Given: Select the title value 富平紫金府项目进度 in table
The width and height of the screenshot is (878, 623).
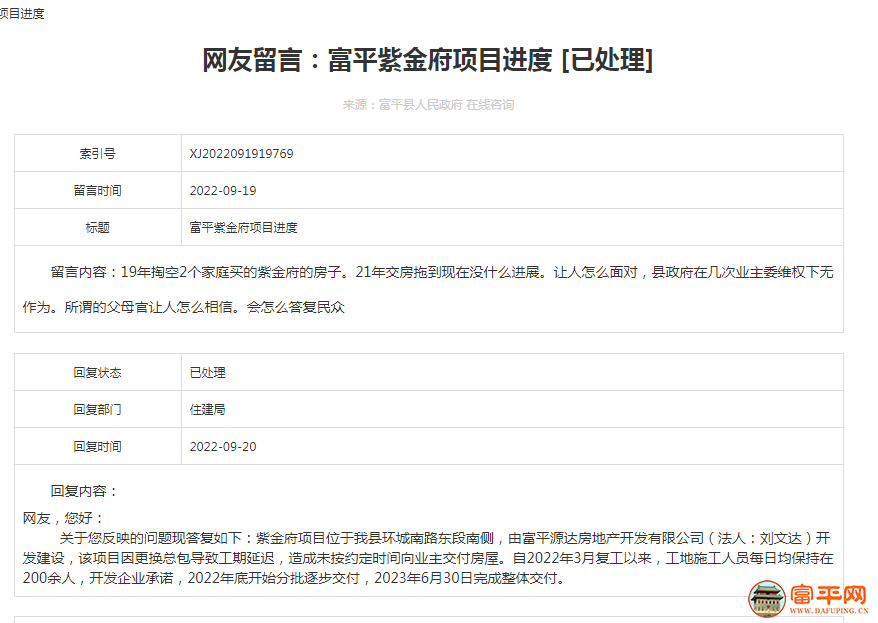Looking at the screenshot, I should point(244,228).
